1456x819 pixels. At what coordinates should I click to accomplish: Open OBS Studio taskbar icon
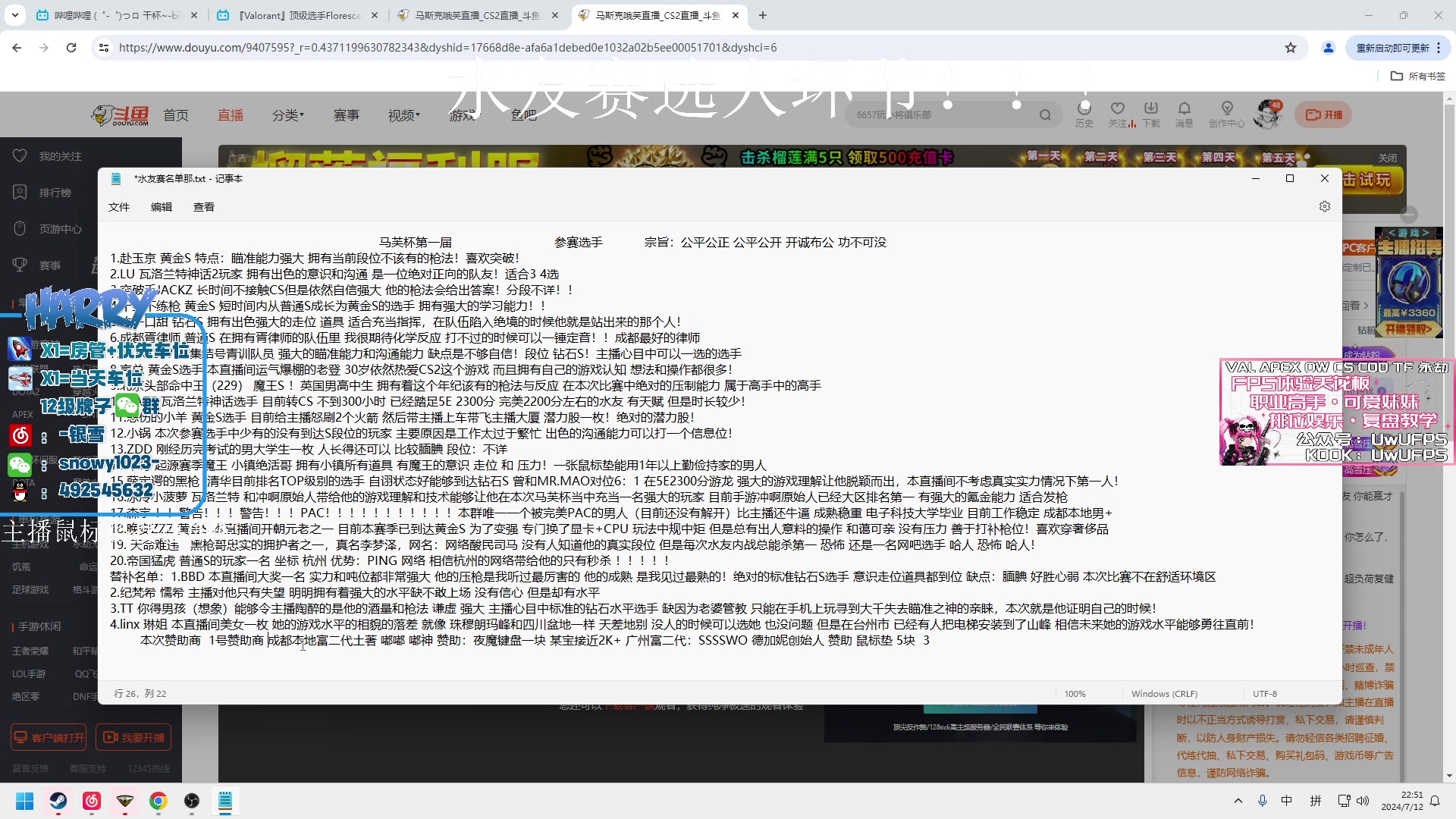(x=192, y=801)
